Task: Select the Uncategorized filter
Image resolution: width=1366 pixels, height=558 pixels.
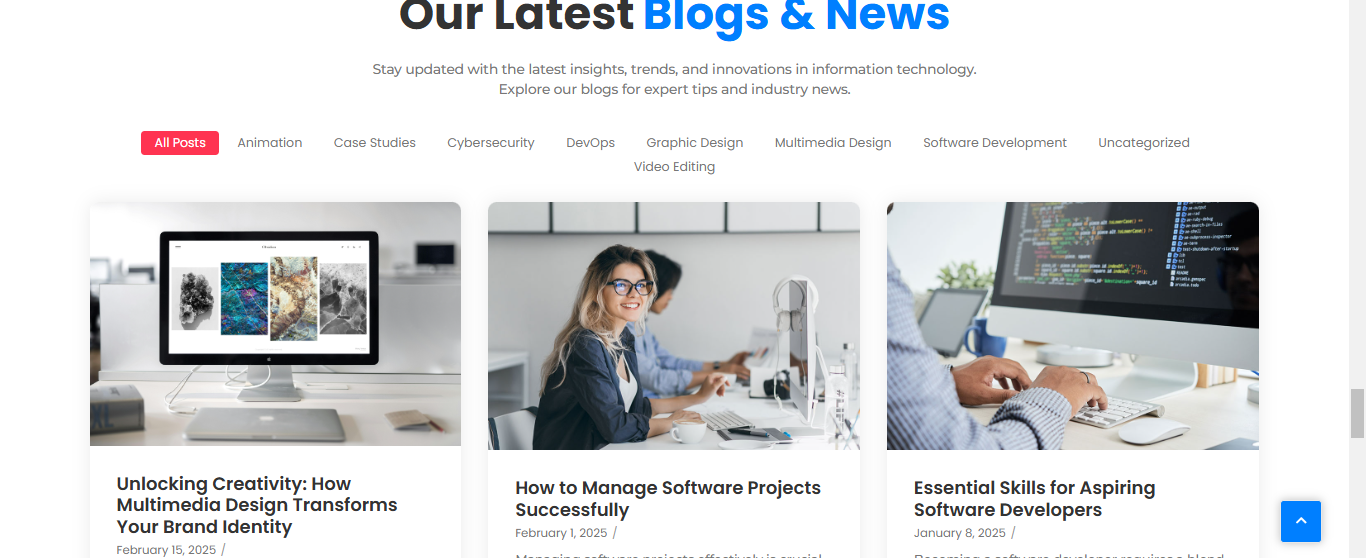Action: [1144, 143]
